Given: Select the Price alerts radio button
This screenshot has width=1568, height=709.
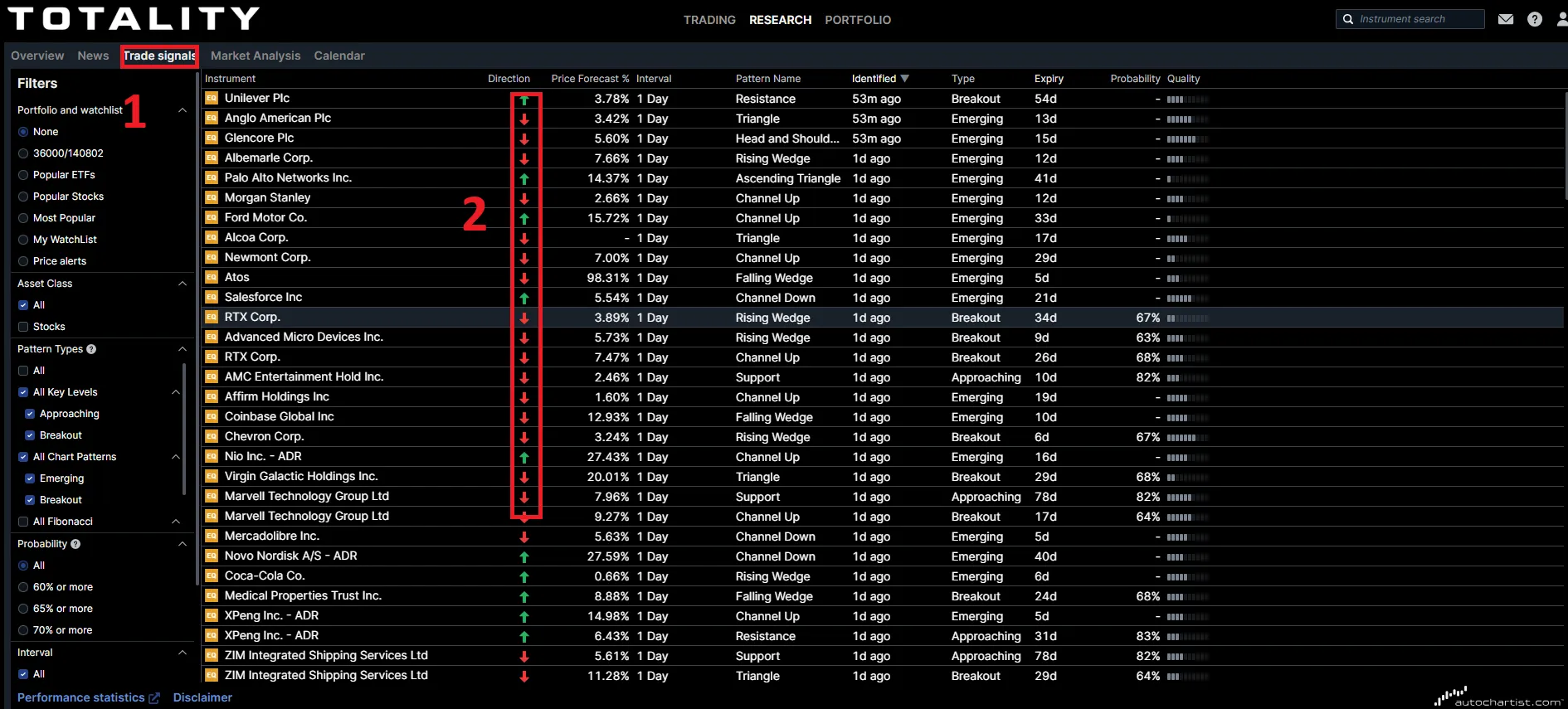Looking at the screenshot, I should 23,261.
